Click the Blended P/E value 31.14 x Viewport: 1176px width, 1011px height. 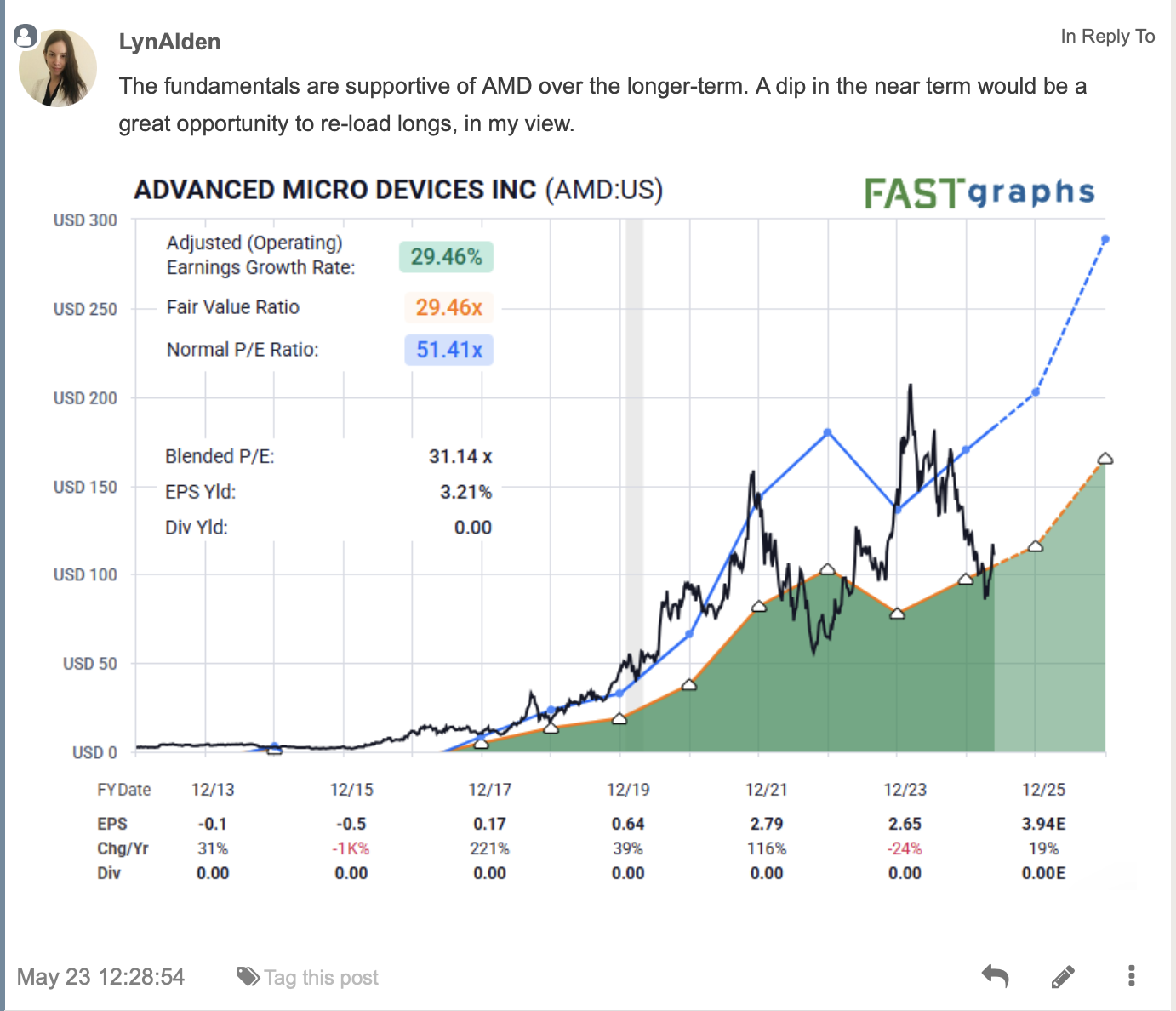[460, 456]
